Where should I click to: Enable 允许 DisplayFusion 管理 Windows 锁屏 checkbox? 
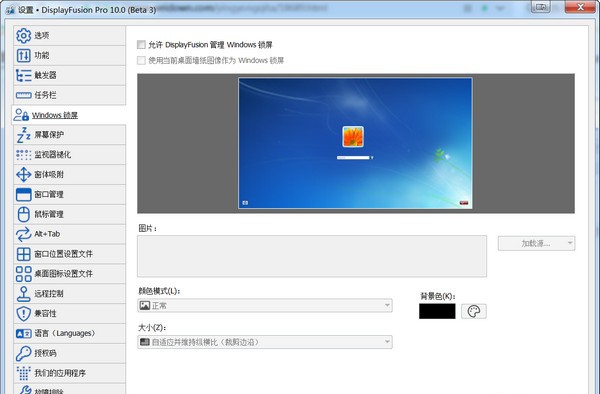(x=141, y=45)
